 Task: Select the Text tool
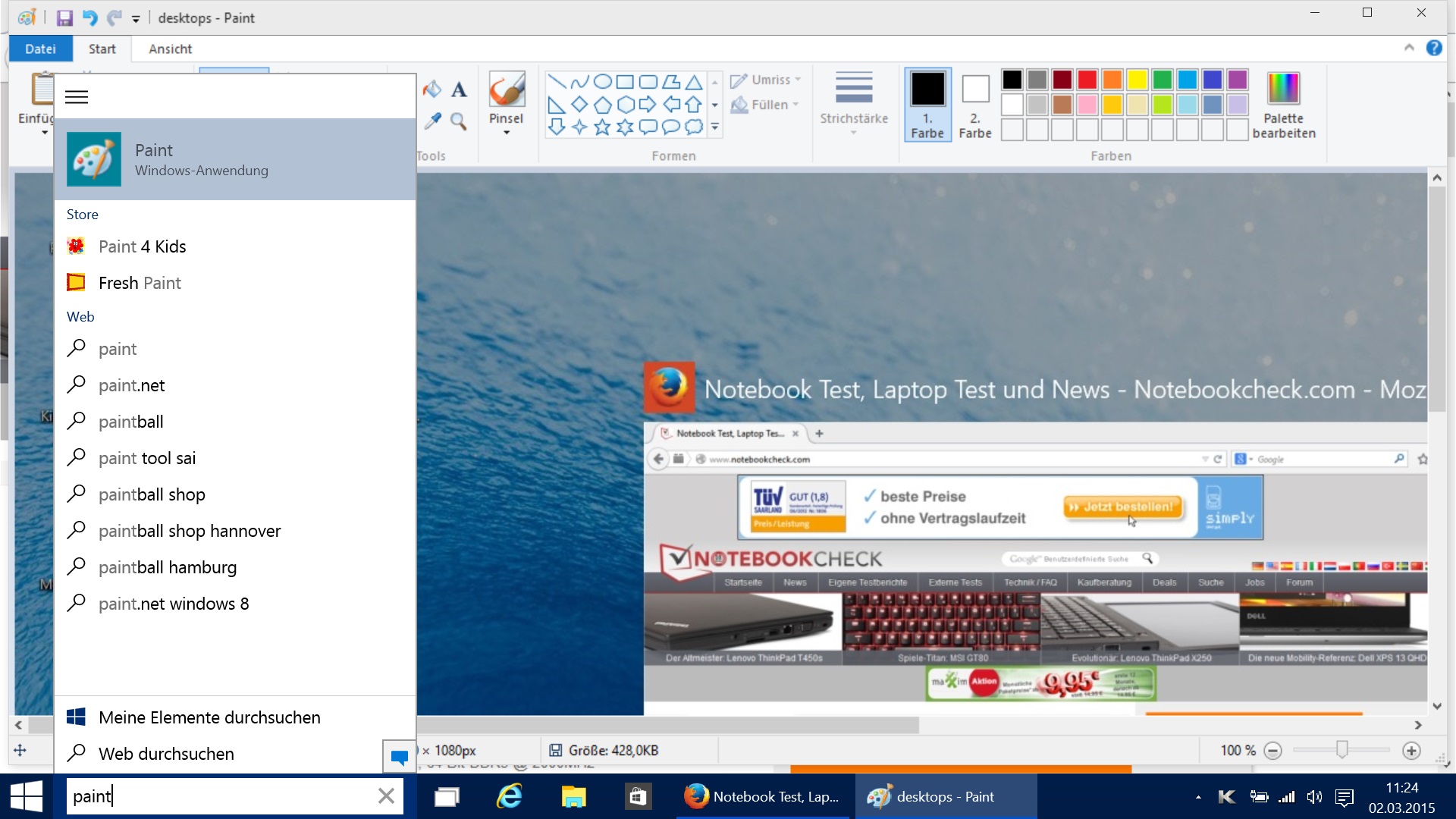pyautogui.click(x=459, y=89)
